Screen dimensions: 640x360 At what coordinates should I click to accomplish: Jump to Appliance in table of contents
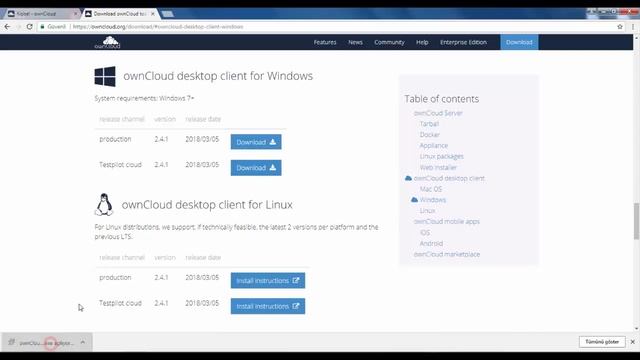pos(433,145)
